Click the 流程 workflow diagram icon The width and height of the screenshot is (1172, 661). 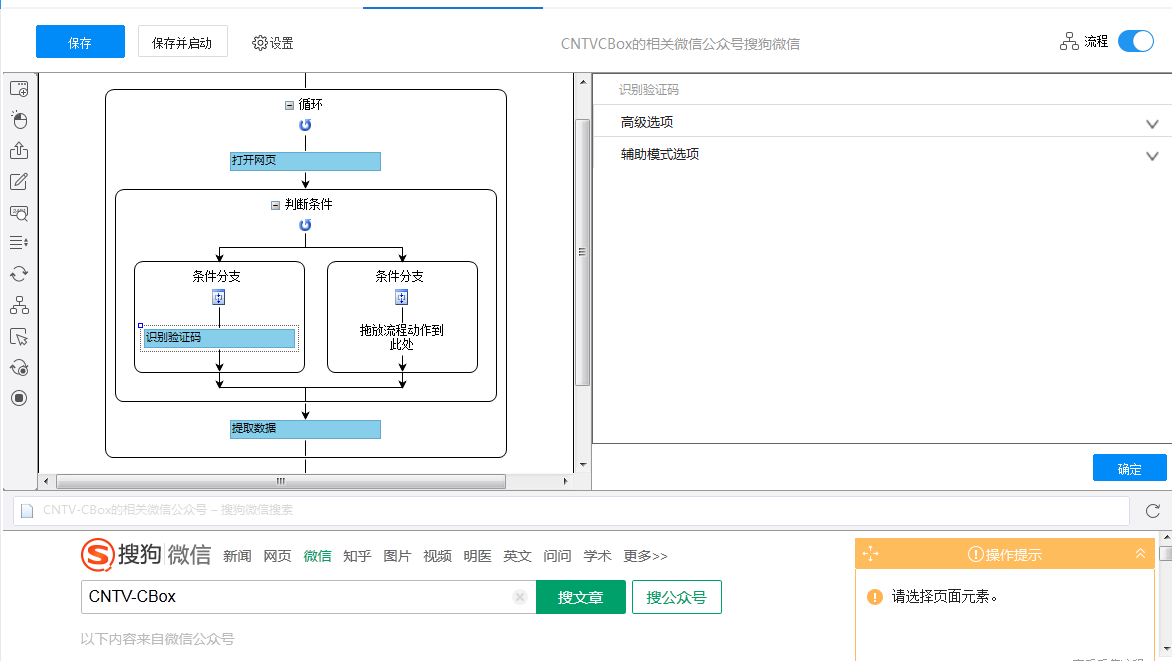click(x=1069, y=42)
